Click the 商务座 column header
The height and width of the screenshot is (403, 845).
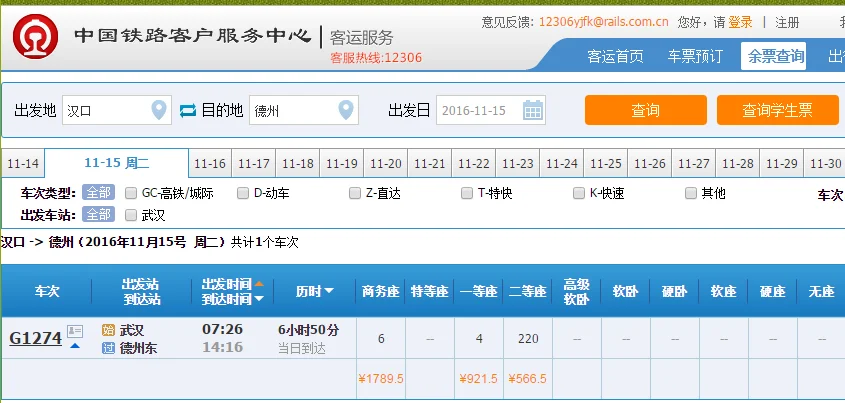381,291
